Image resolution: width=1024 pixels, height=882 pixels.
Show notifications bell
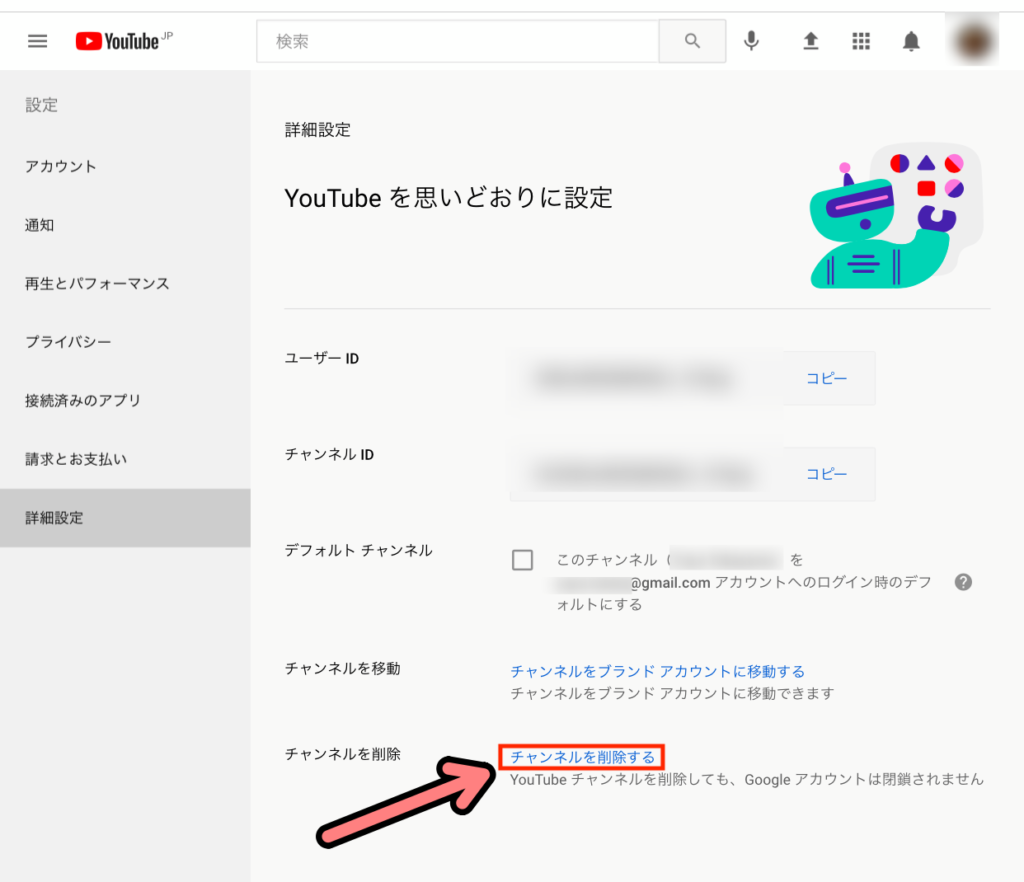(911, 41)
